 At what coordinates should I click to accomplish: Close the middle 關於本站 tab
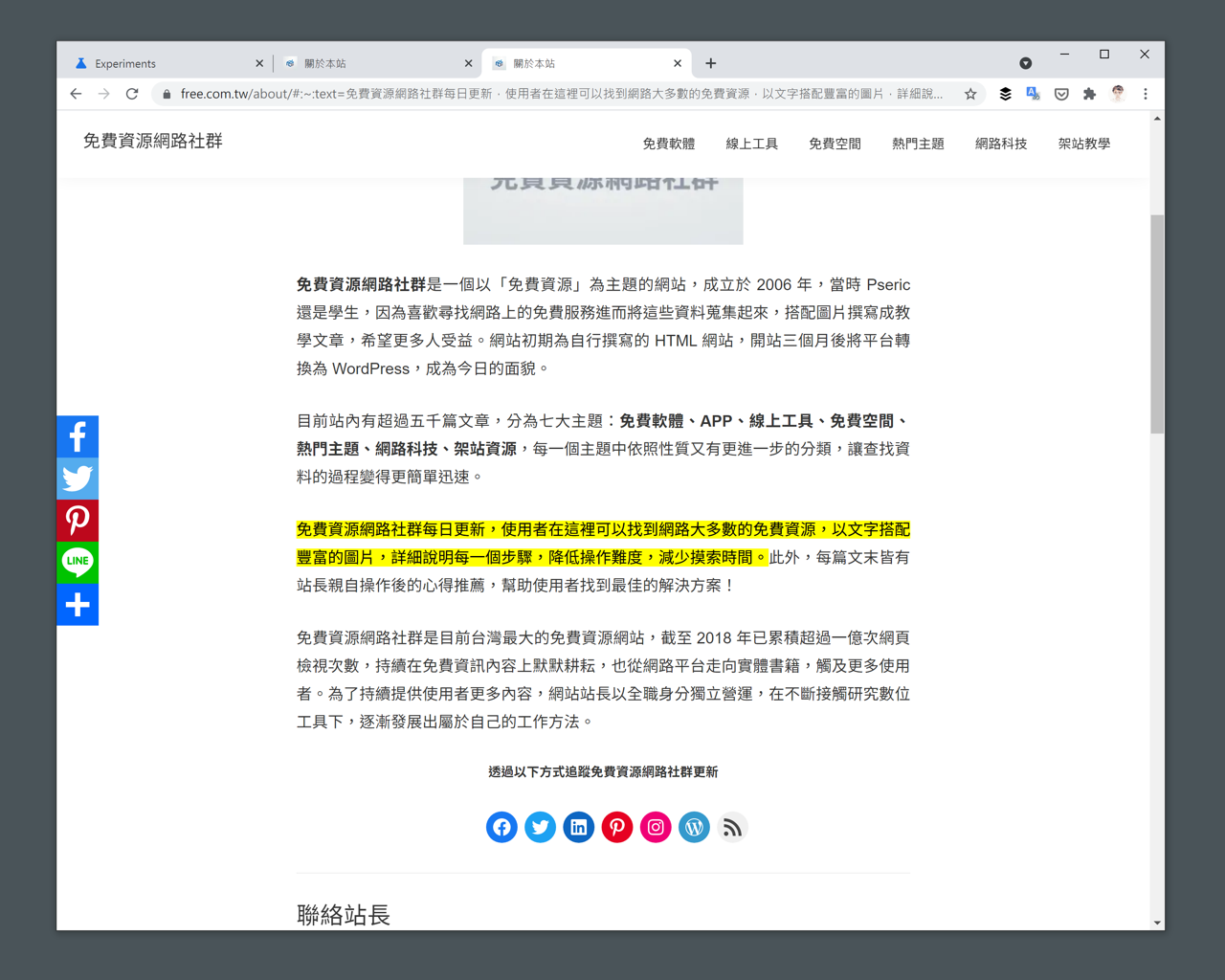coord(468,63)
